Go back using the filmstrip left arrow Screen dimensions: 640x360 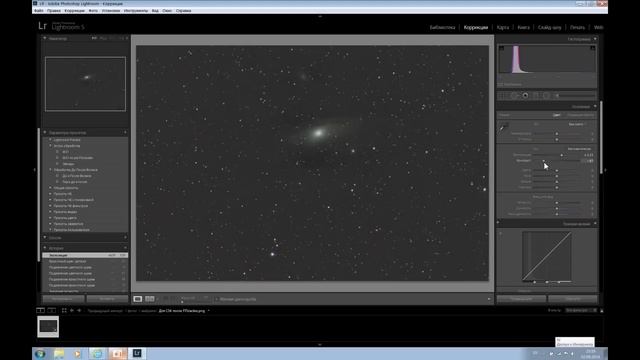72,311
